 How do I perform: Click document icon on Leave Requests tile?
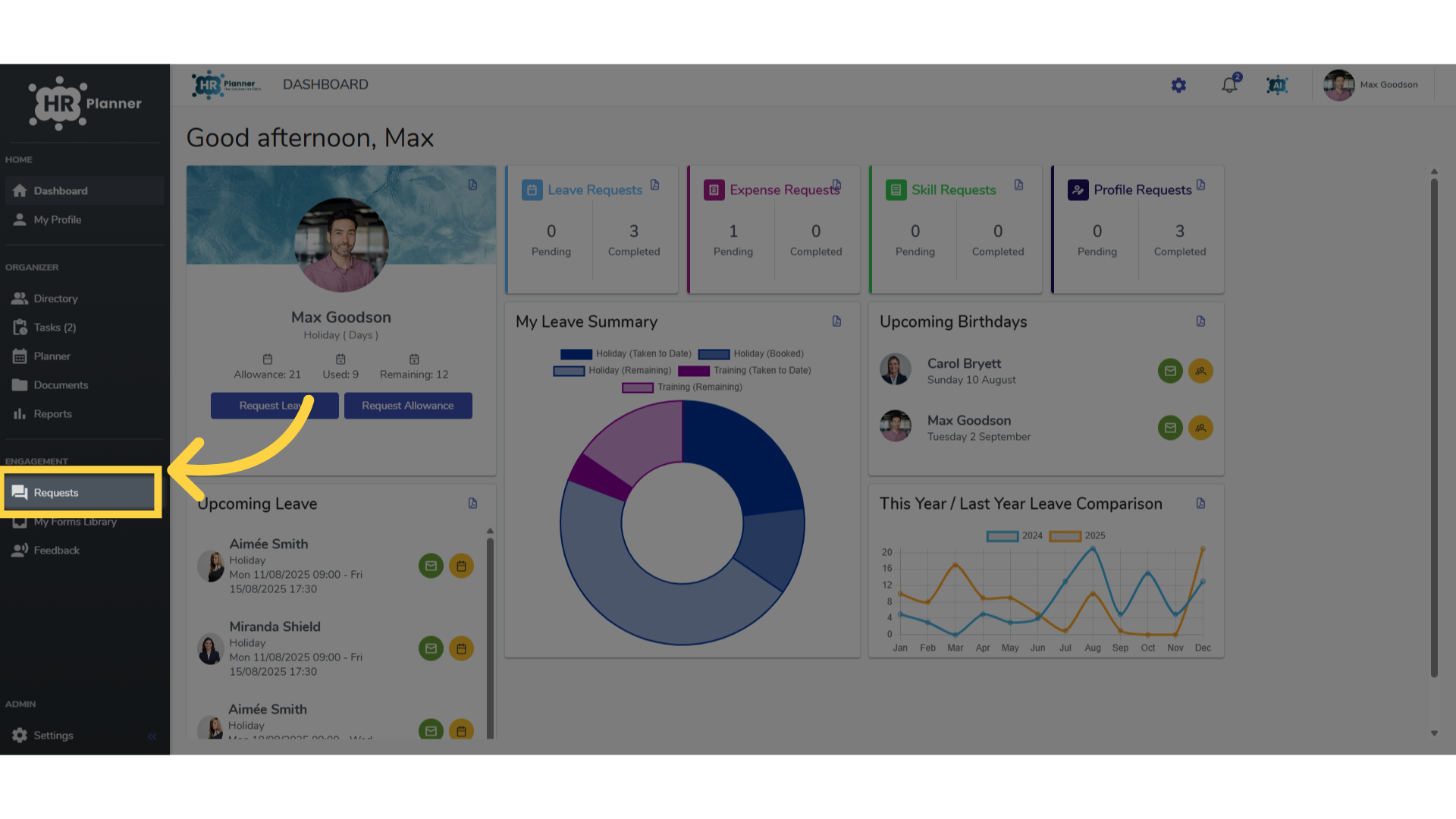[654, 185]
